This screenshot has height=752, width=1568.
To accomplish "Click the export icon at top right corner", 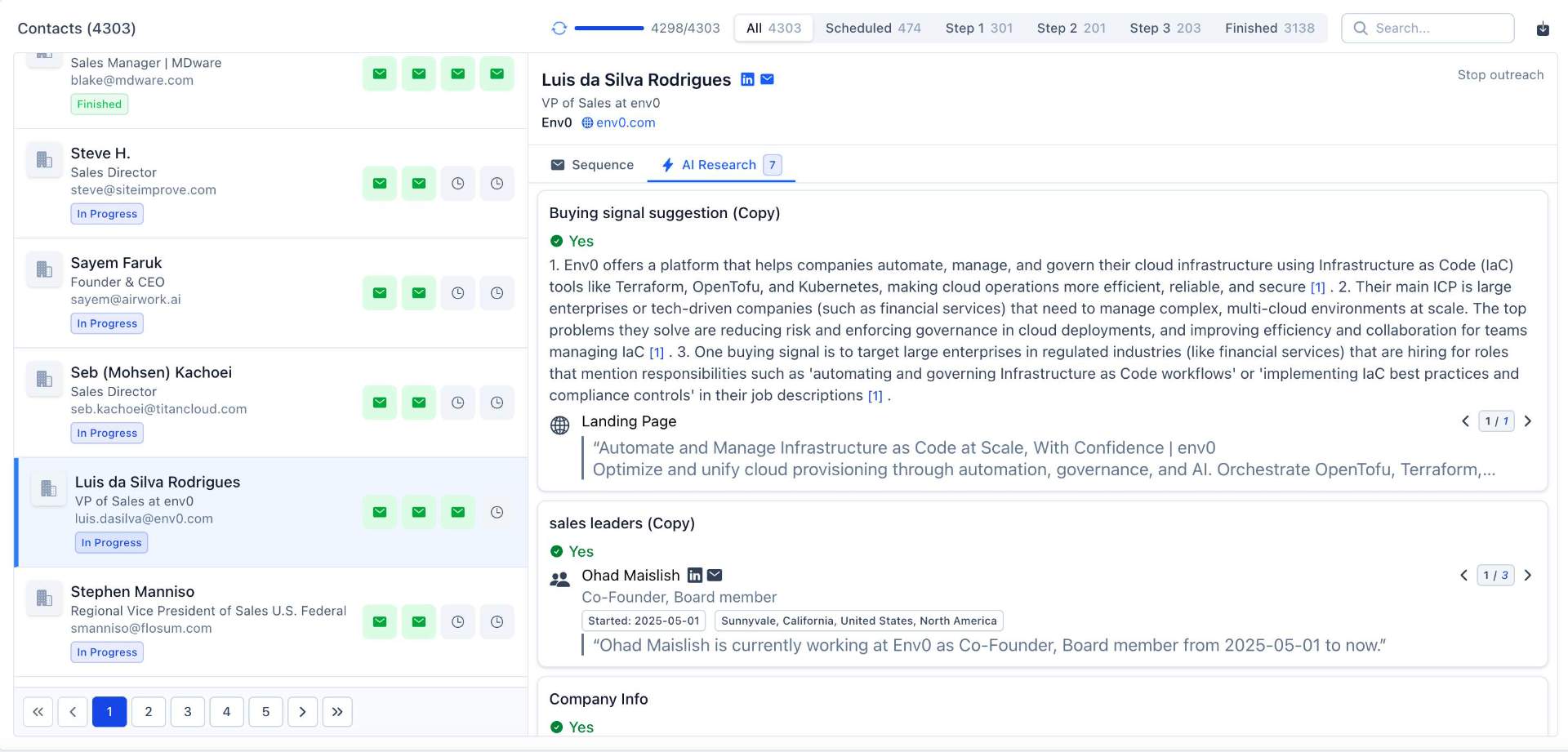I will coord(1543,29).
